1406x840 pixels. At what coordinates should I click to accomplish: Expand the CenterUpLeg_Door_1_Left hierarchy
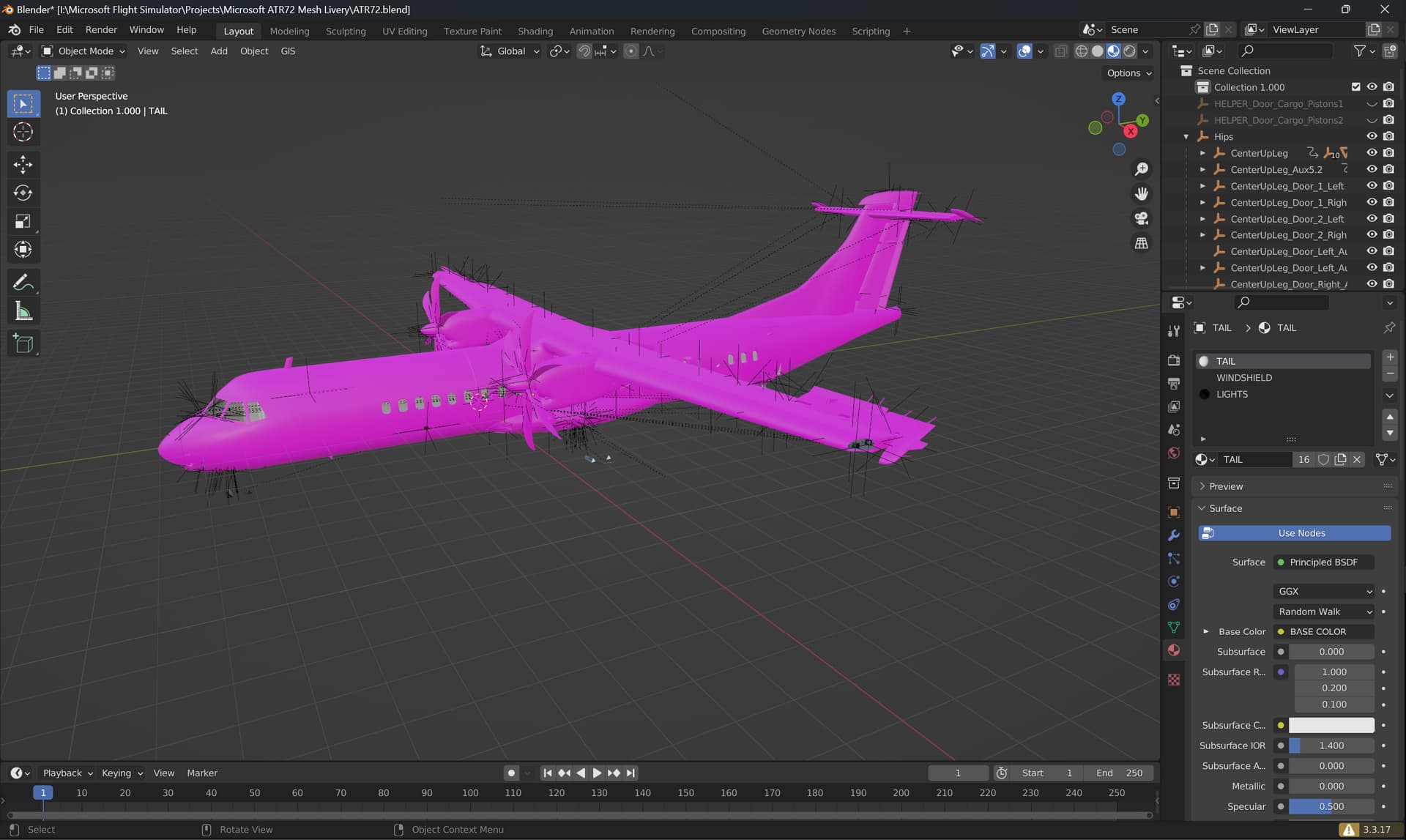[x=1202, y=185]
